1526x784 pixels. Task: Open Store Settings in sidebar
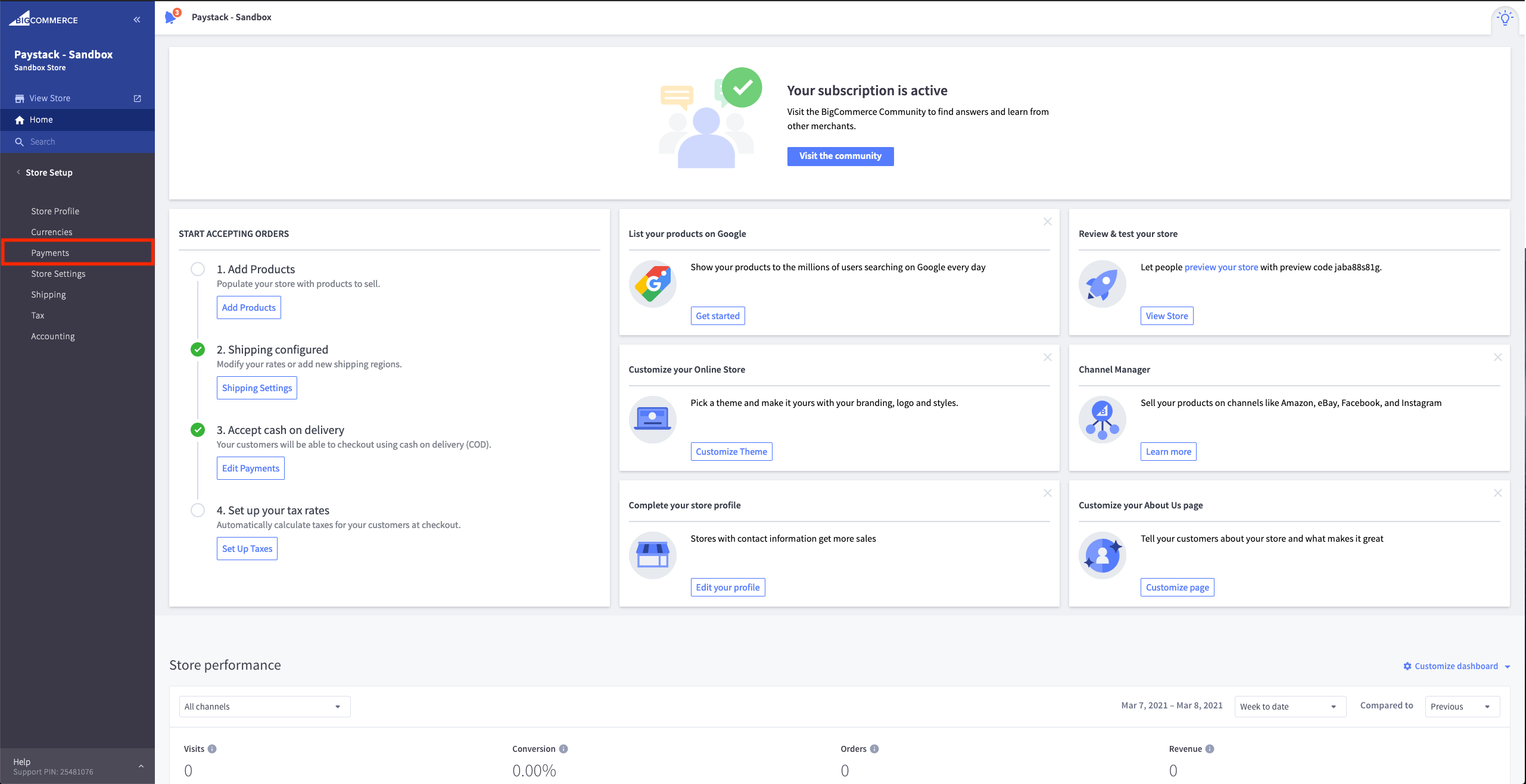pyautogui.click(x=58, y=274)
